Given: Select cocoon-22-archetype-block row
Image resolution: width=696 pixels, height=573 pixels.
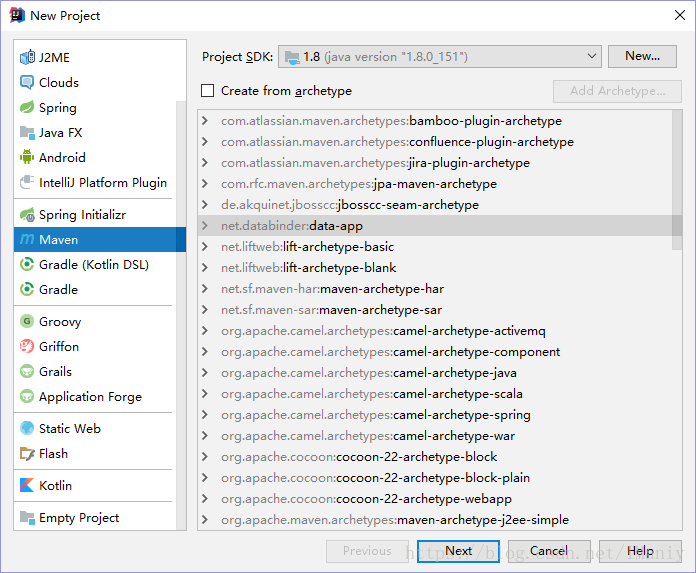Looking at the screenshot, I should (435, 457).
